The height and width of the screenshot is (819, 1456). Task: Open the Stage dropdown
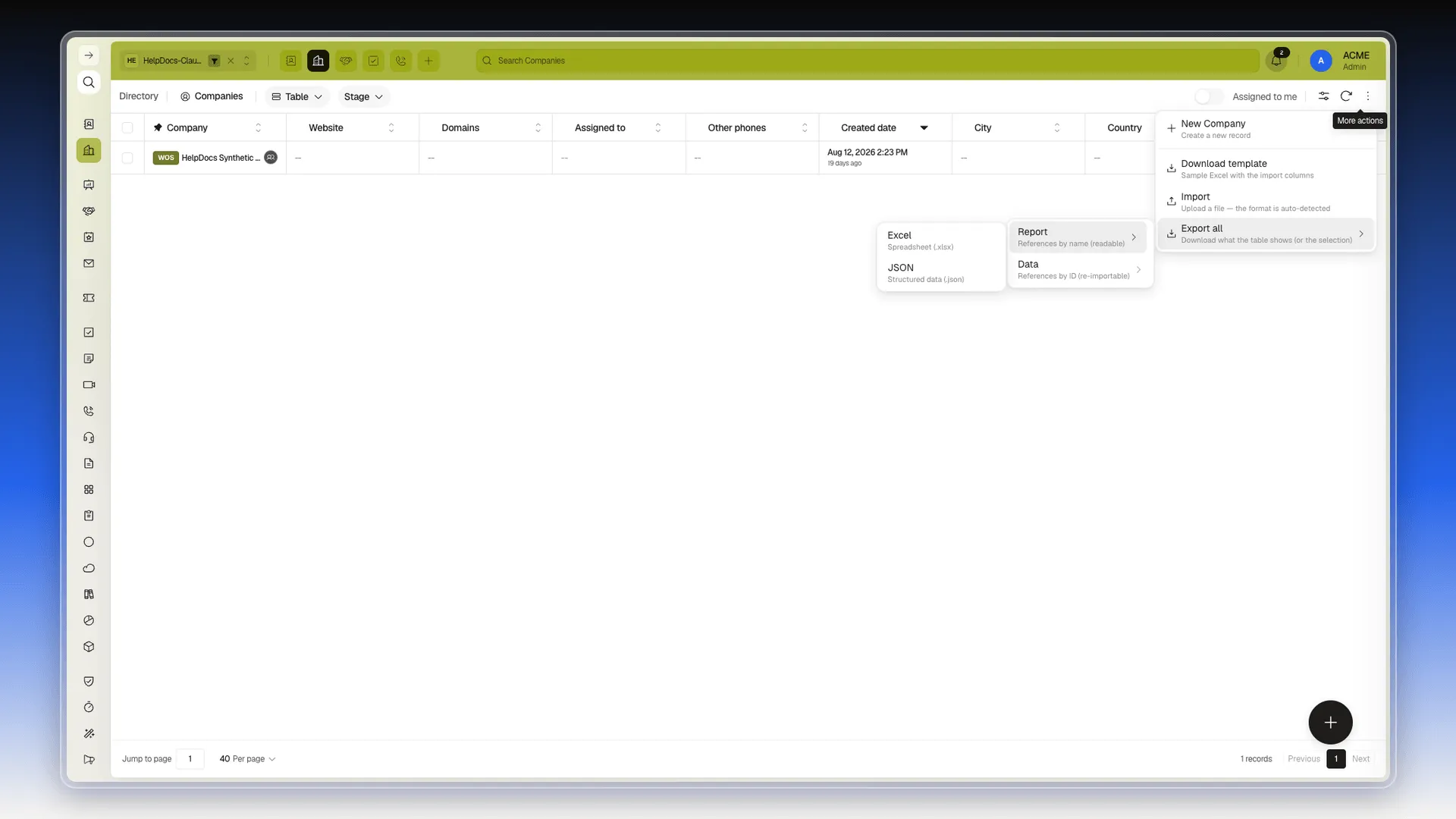[363, 96]
